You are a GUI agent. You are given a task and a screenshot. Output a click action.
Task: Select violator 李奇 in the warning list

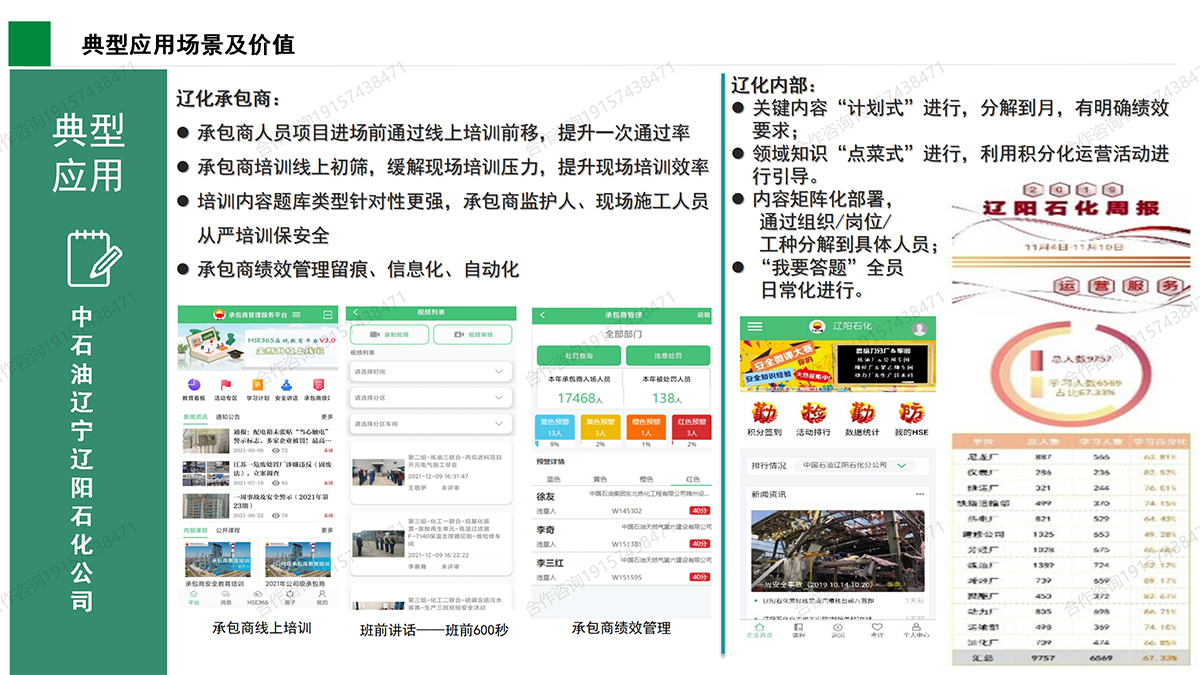coord(623,536)
